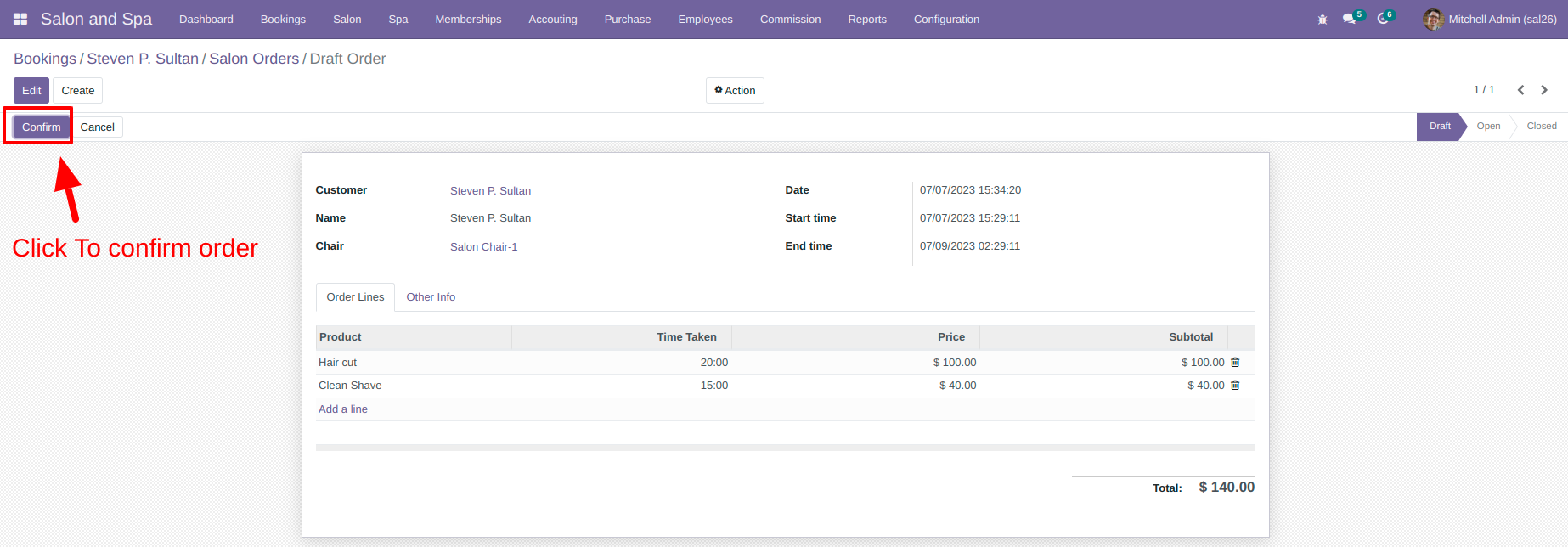The image size is (1568, 547).
Task: Open the Reports menu
Action: pos(867,19)
